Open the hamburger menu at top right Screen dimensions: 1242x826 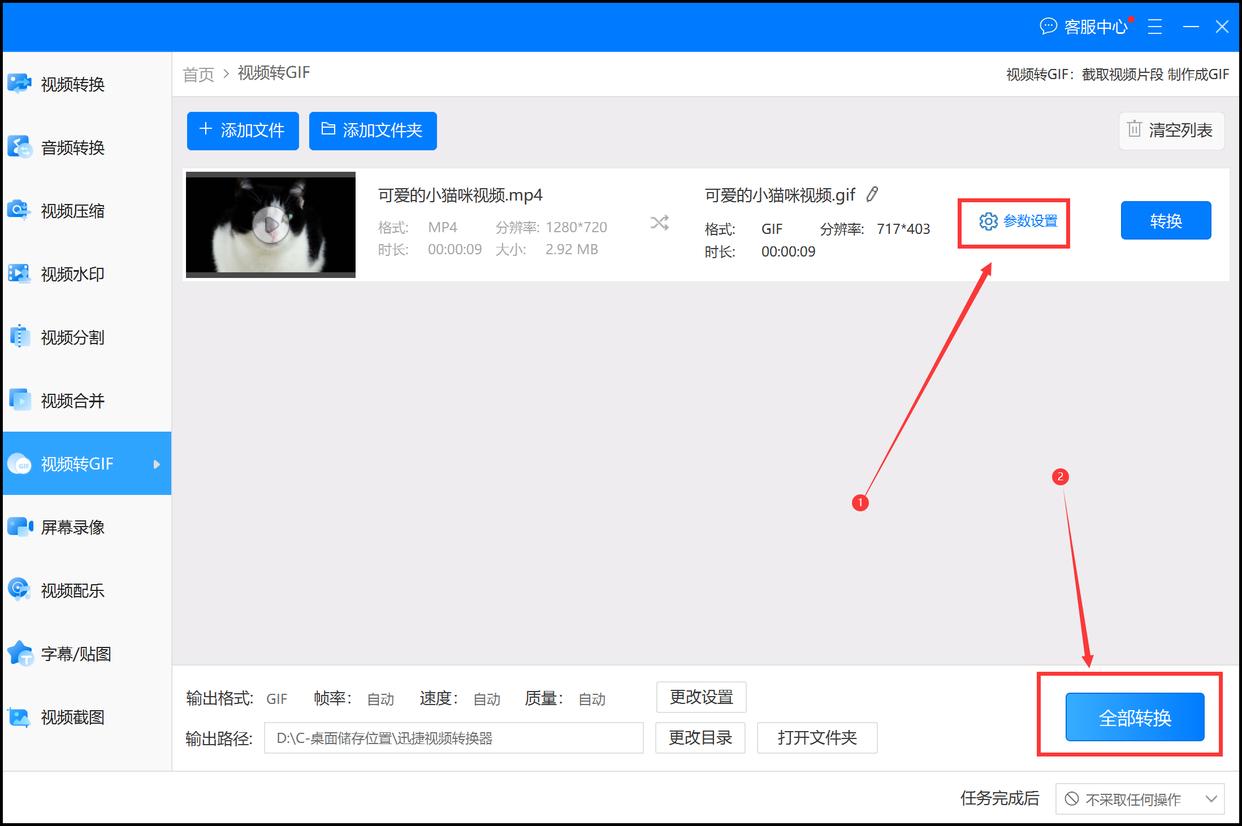[x=1155, y=26]
